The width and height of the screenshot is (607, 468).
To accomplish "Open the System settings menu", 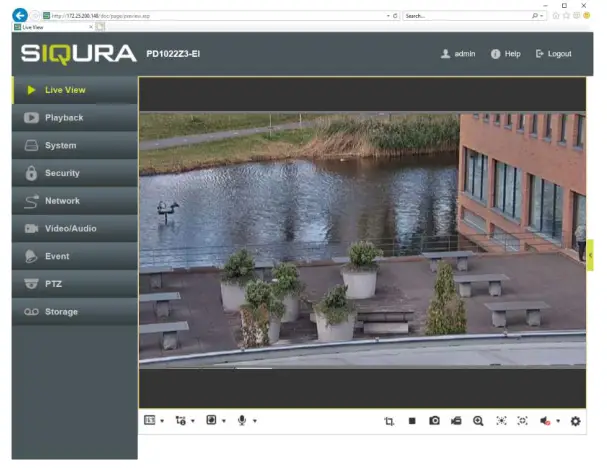I will (x=75, y=146).
